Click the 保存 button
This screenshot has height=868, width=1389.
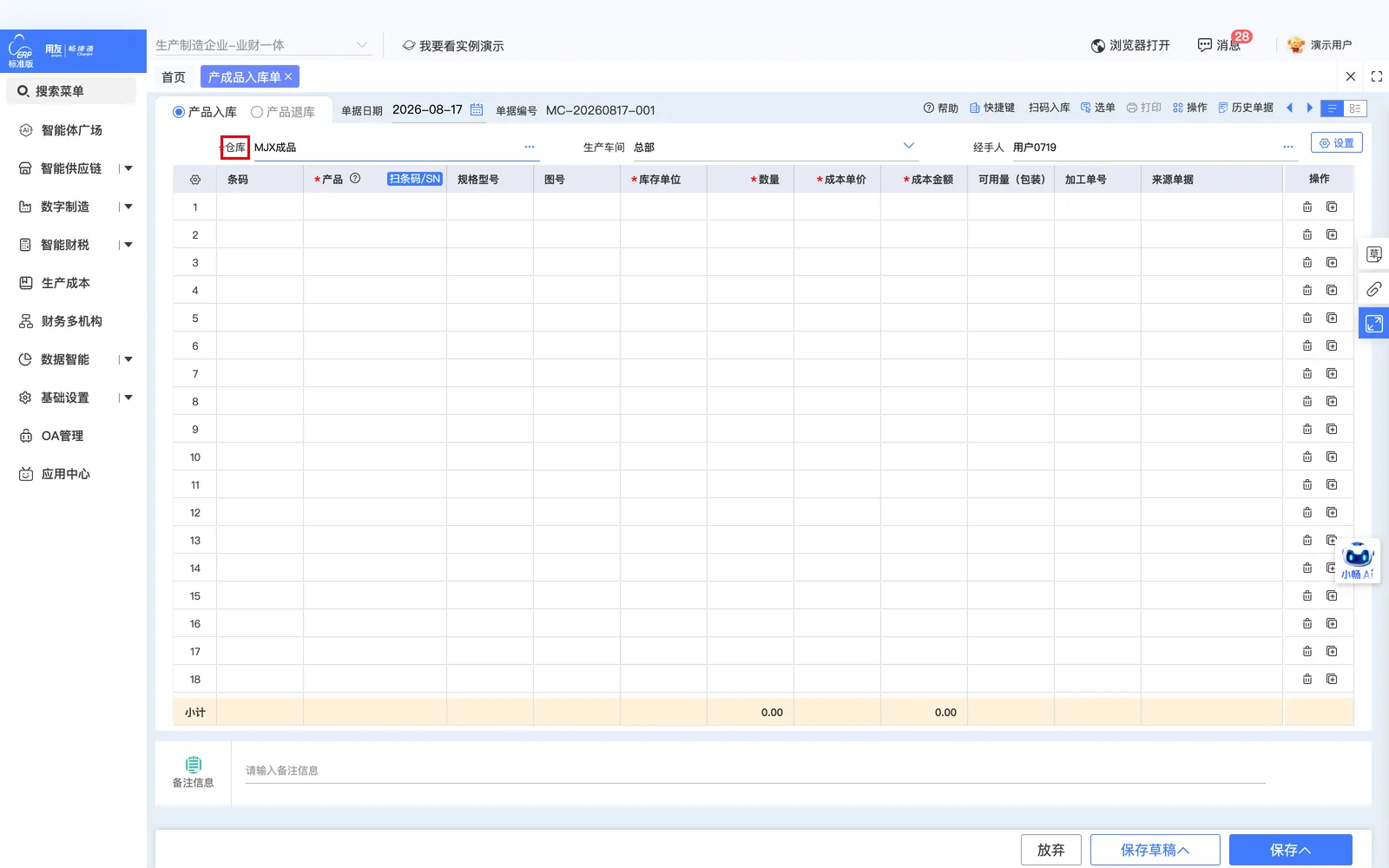point(1291,850)
